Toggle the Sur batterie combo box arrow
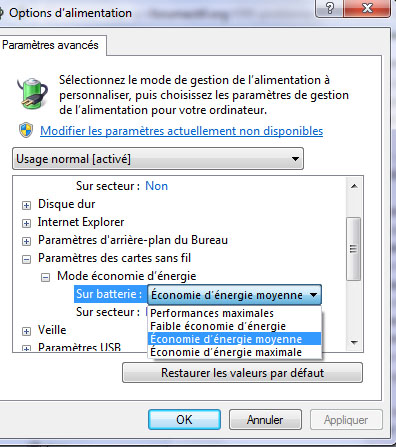 (x=313, y=295)
